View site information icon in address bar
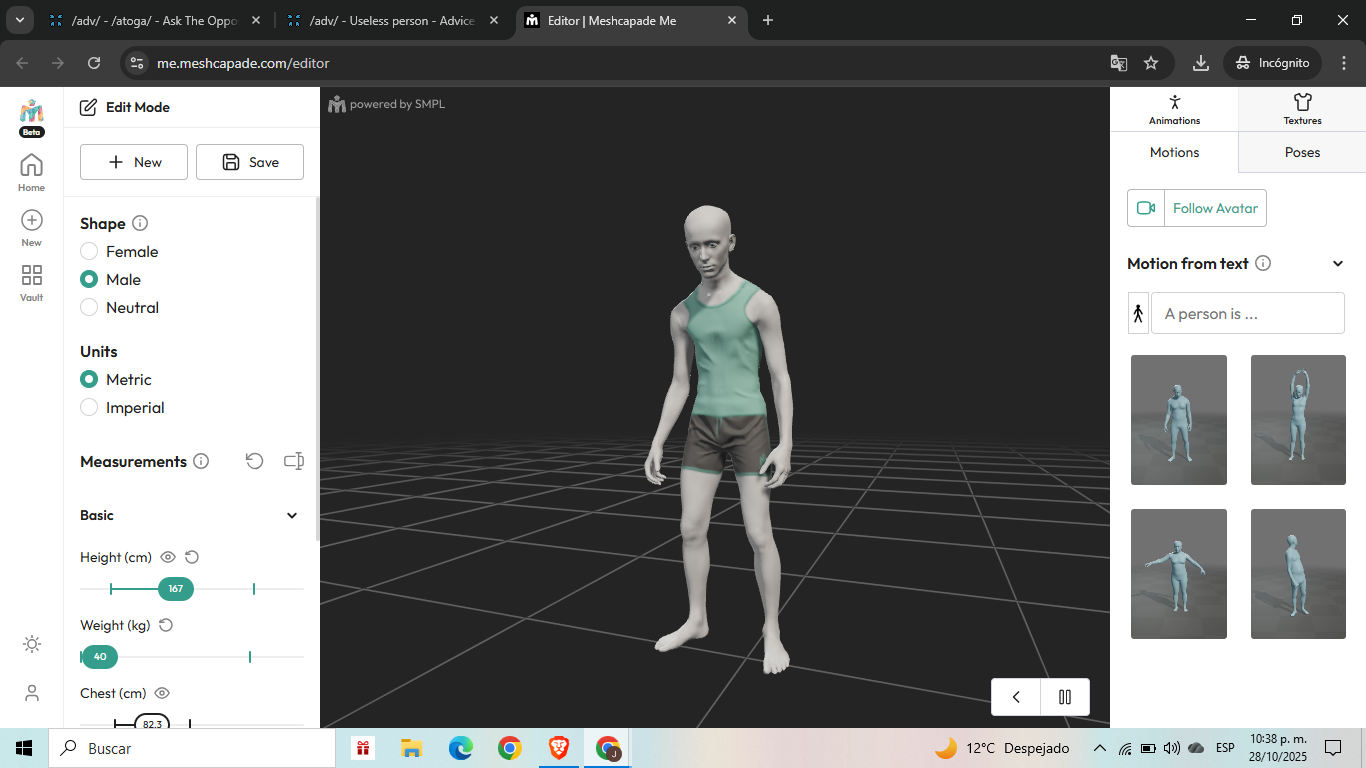Viewport: 1366px width, 768px height. coord(137,63)
